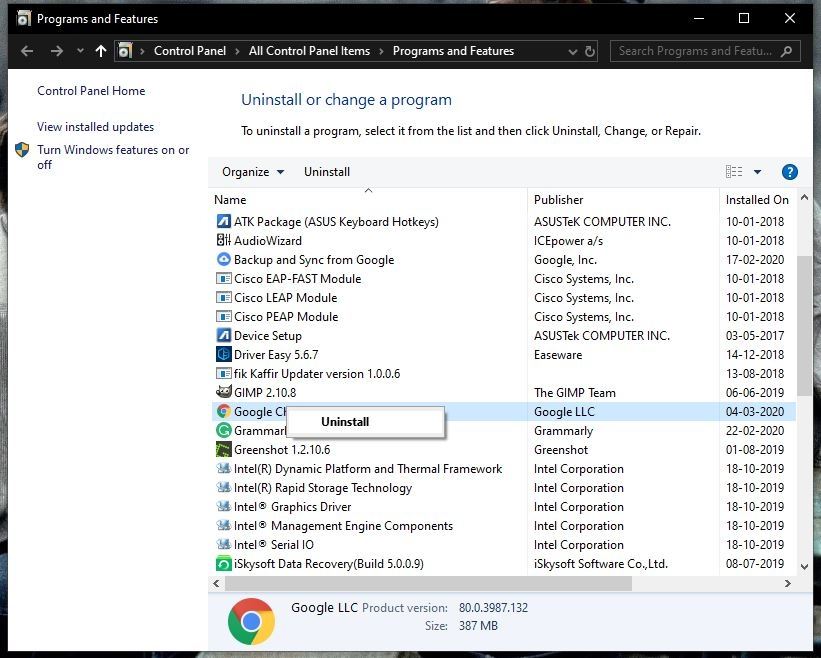Click Intel Dynamic Platform and Thermal icon
Viewport: 821px width, 658px height.
coord(224,468)
